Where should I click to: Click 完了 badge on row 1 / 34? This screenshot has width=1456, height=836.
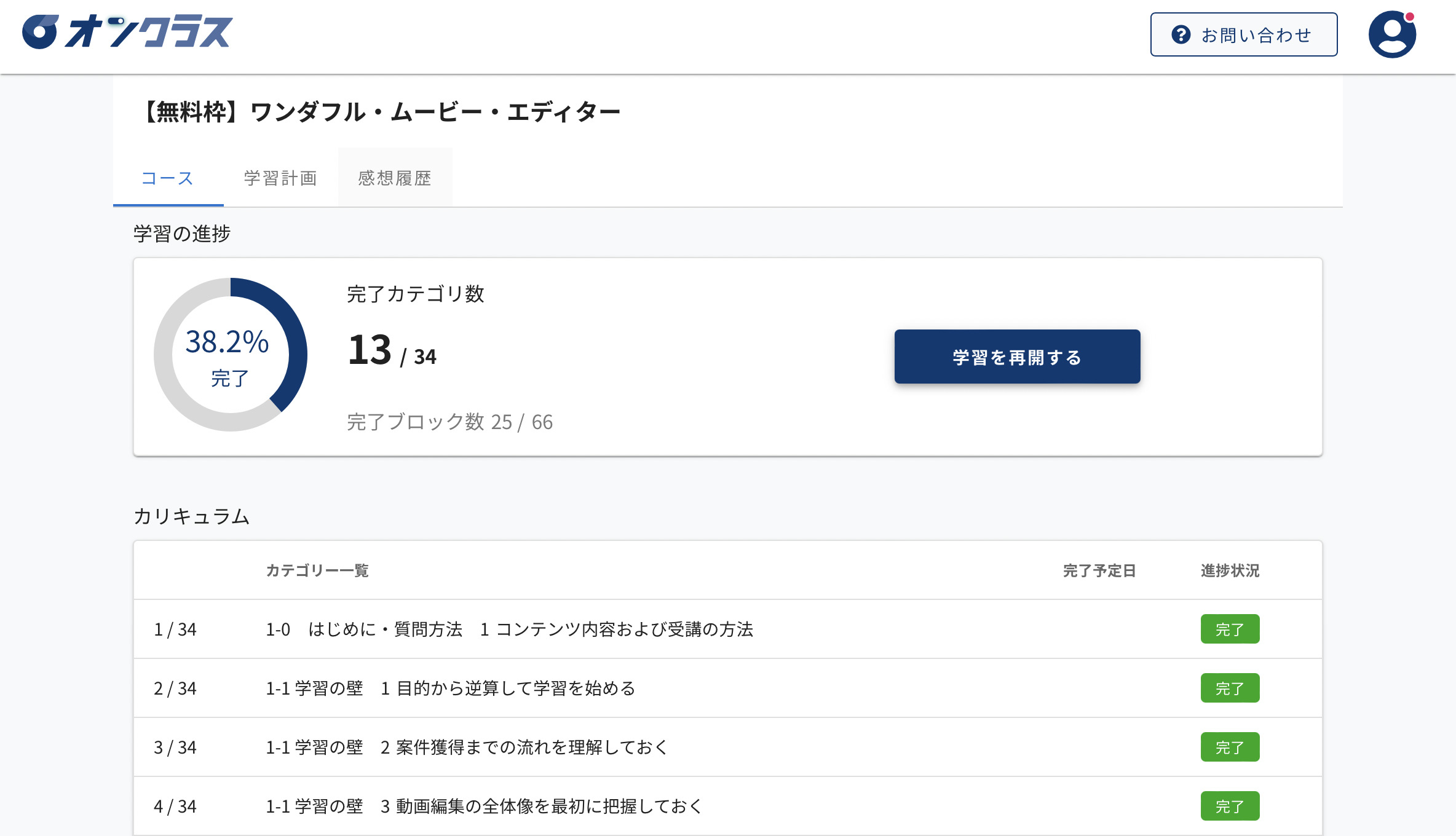(1230, 629)
